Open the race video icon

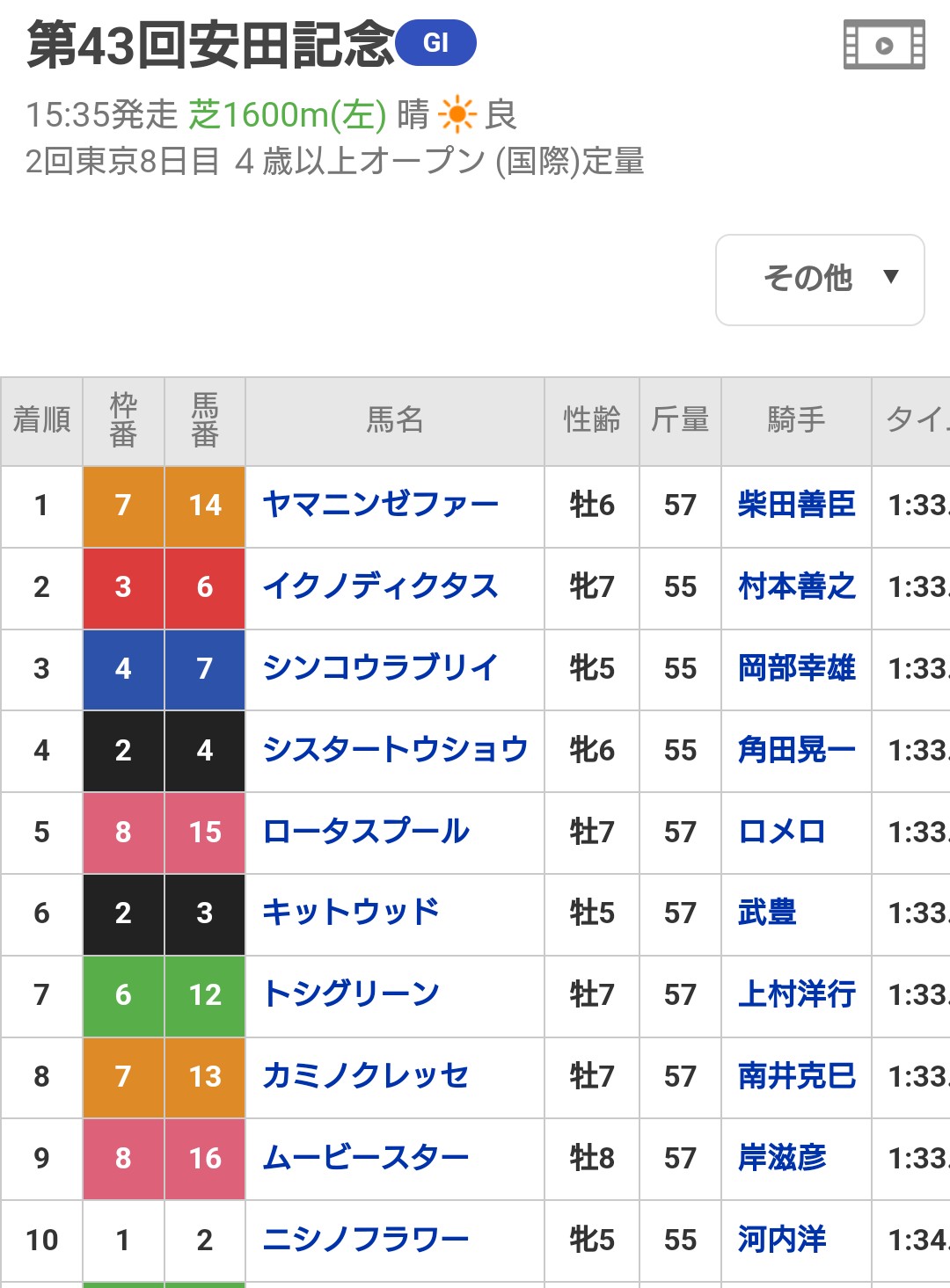(884, 45)
